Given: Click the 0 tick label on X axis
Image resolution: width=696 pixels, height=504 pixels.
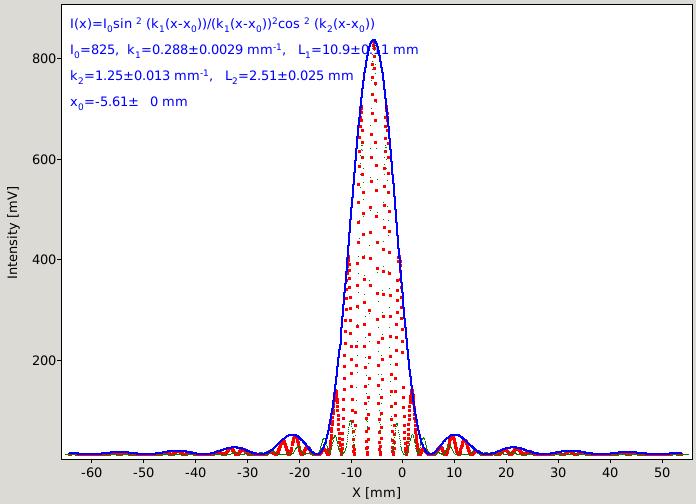Looking at the screenshot, I should tap(403, 472).
